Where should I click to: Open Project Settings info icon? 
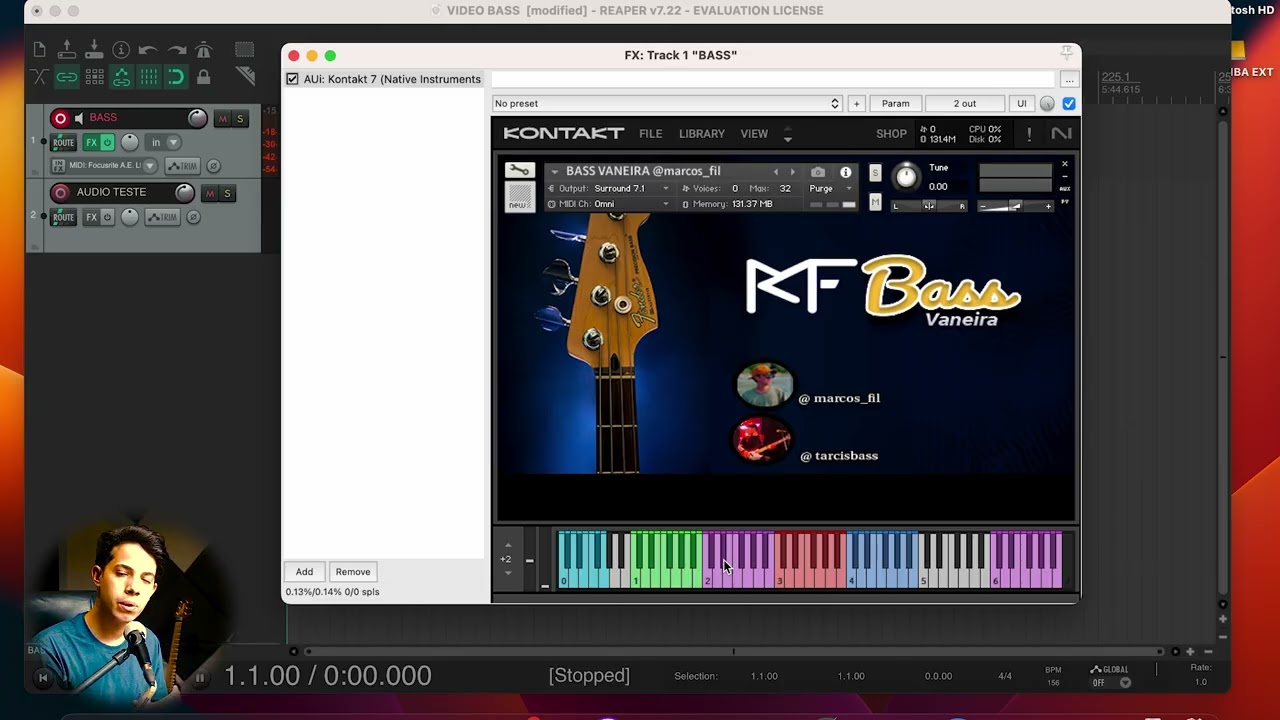[121, 50]
